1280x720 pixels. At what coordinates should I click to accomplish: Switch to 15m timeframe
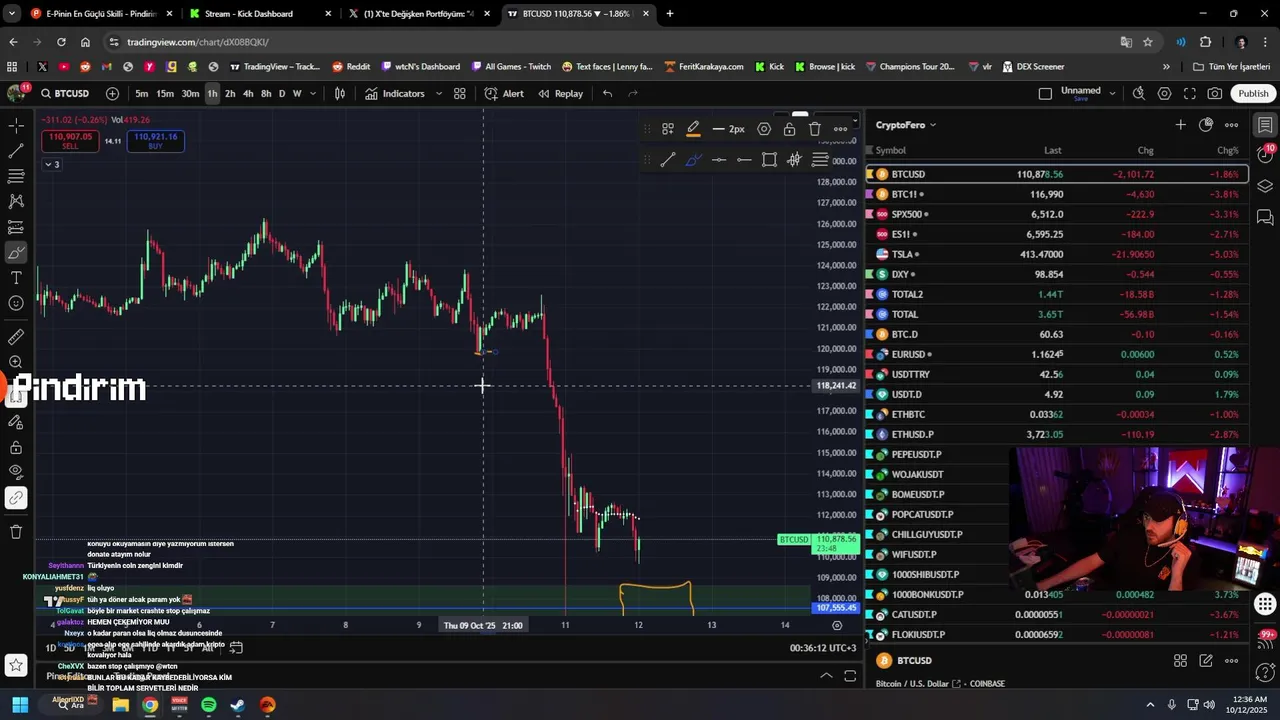click(x=165, y=93)
